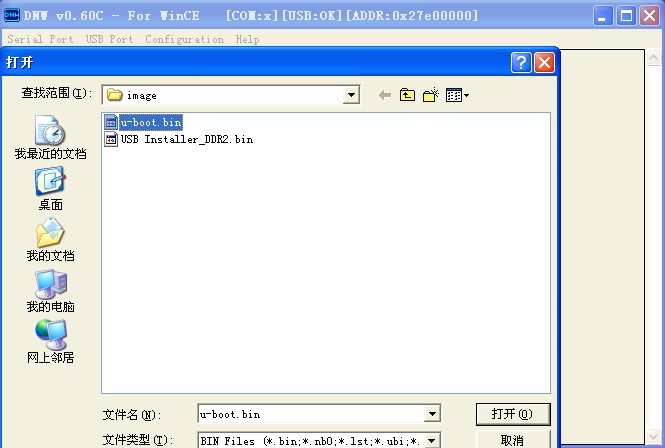
Task: Select My Computer (我的电脑) in the sidebar
Action: (50, 291)
